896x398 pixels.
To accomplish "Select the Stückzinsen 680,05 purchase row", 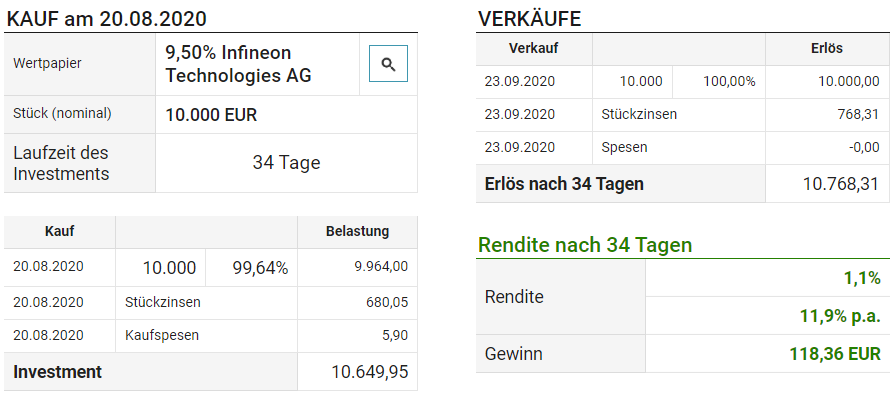I will coord(211,303).
